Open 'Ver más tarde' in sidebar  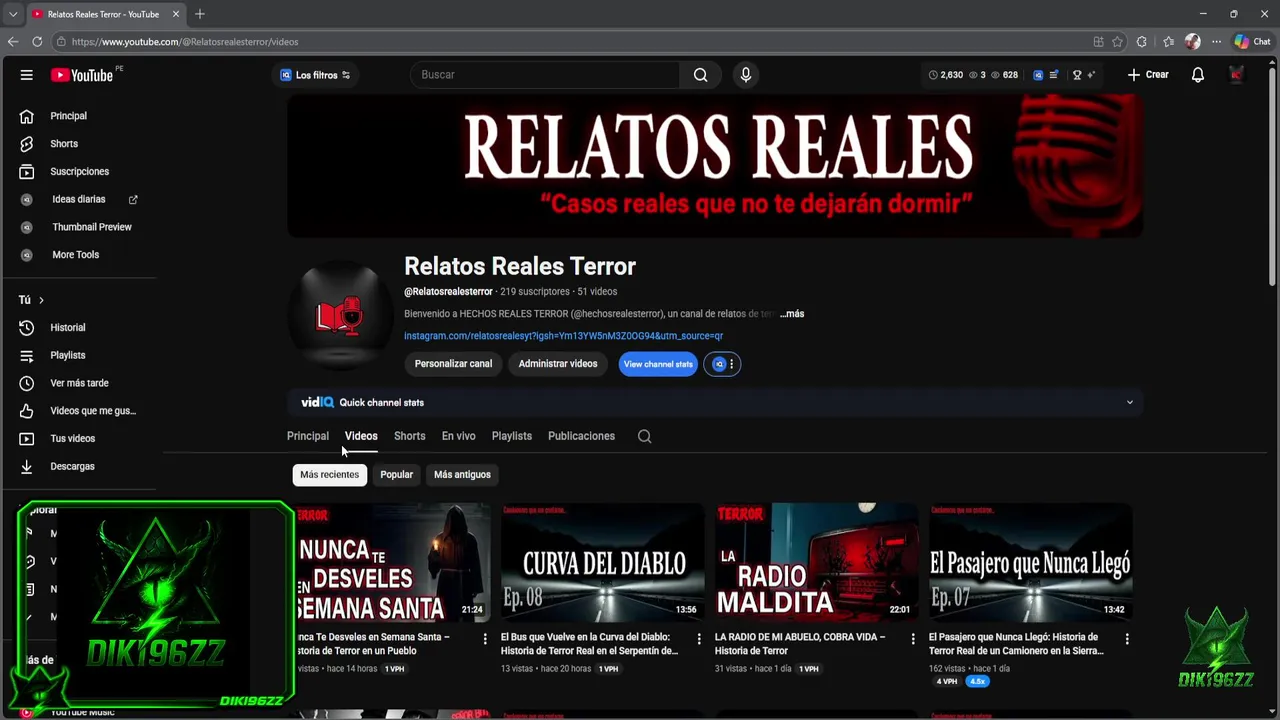(80, 383)
